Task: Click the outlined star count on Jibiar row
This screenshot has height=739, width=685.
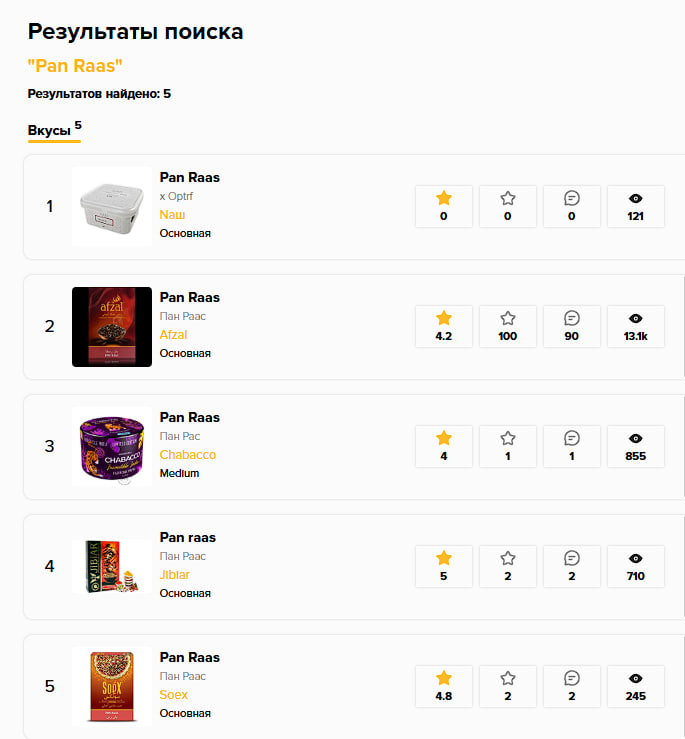Action: pos(508,567)
